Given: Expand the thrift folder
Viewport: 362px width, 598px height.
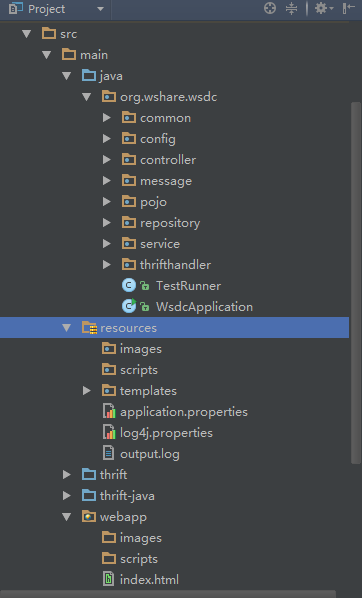Looking at the screenshot, I should 67,474.
